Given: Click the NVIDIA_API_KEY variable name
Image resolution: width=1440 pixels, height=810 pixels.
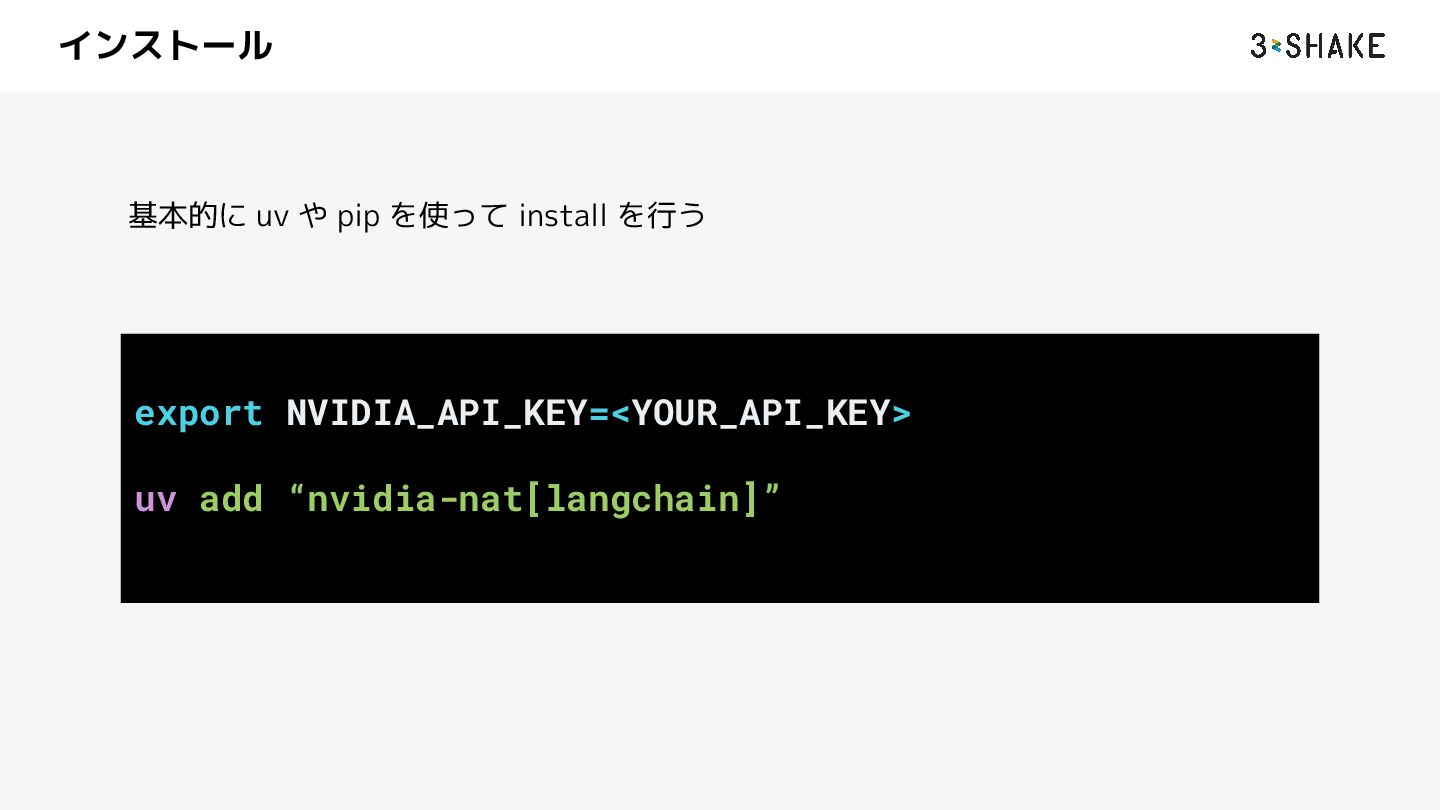Looking at the screenshot, I should [x=437, y=413].
